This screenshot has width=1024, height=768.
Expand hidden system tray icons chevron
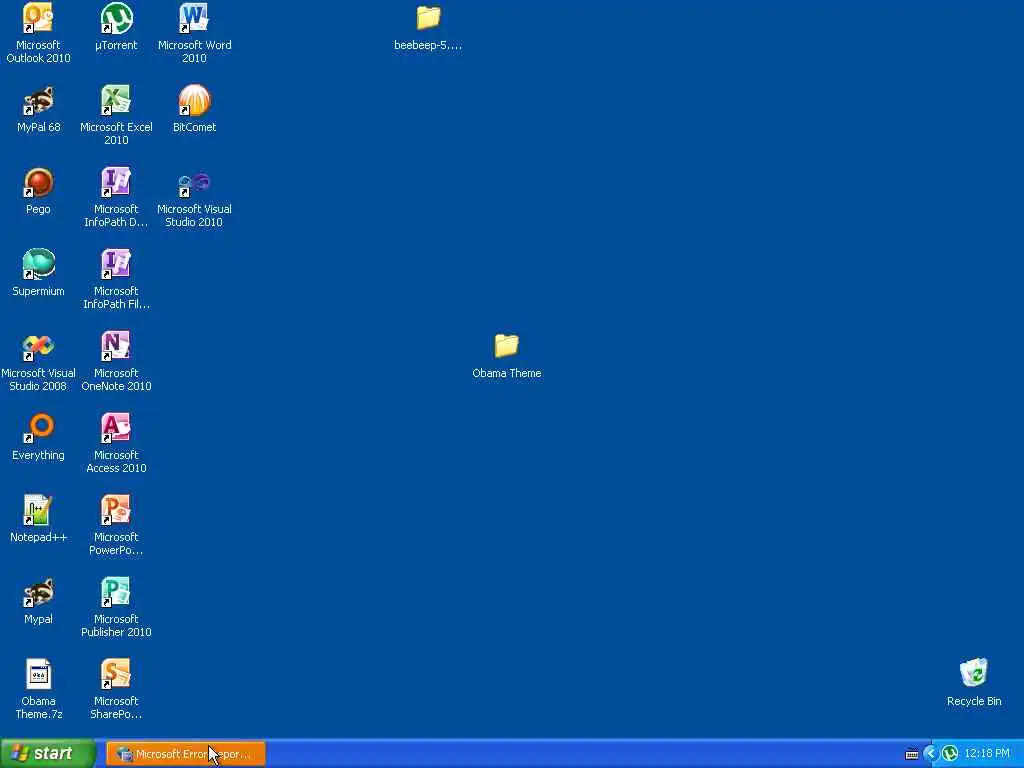931,754
